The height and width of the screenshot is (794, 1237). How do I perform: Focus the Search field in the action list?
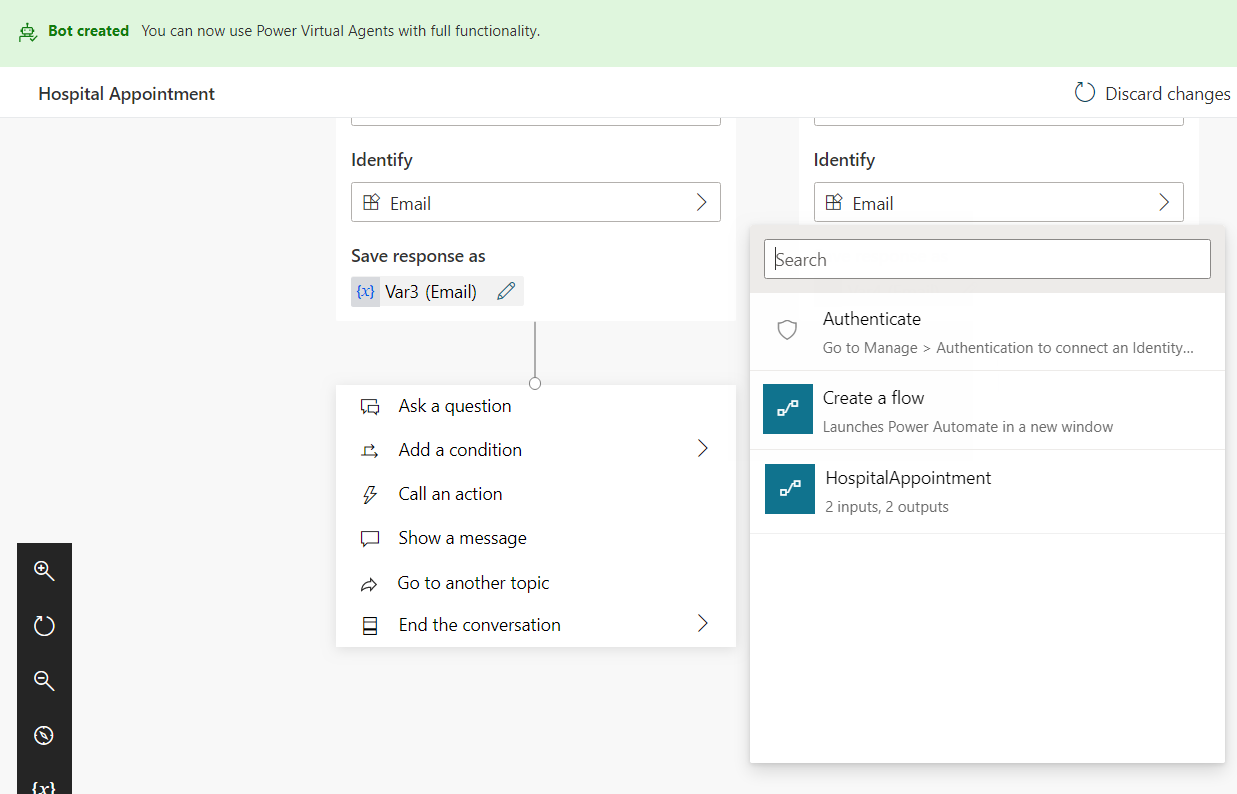click(x=987, y=259)
